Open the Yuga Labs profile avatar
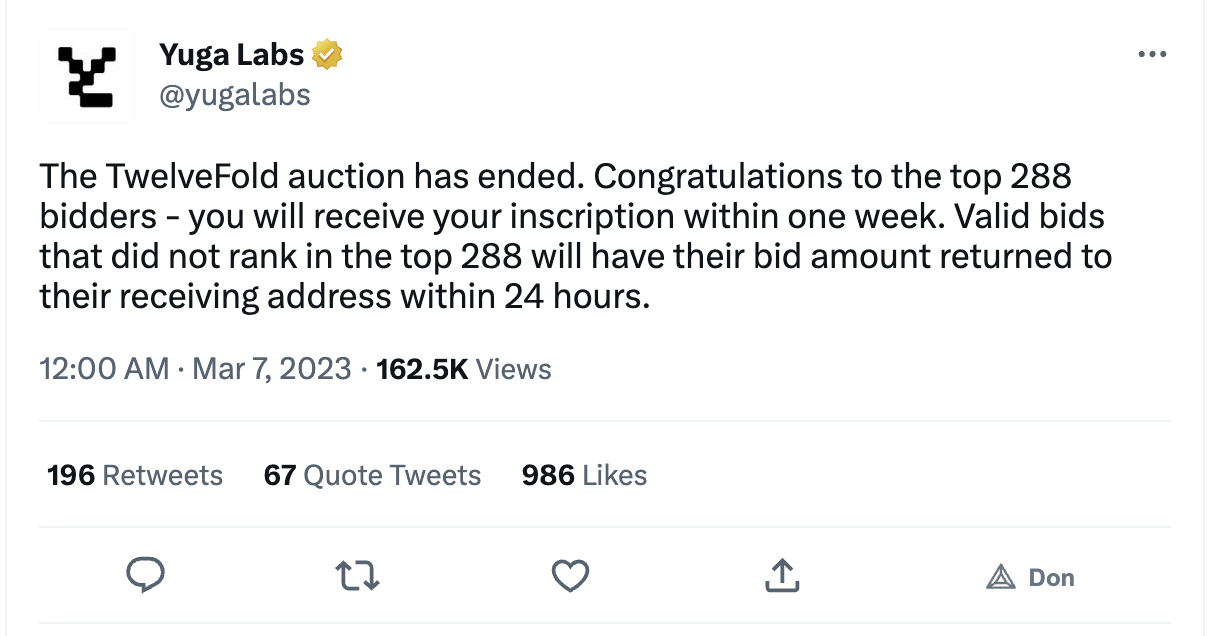The height and width of the screenshot is (636, 1222). pos(85,75)
